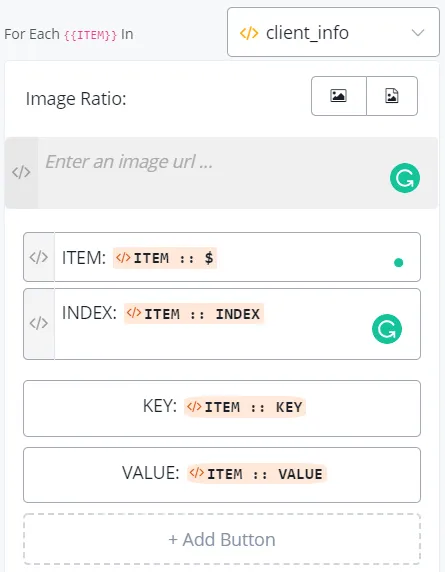Image resolution: width=445 pixels, height=572 pixels.
Task: Select the KEY button row
Action: 222,408
